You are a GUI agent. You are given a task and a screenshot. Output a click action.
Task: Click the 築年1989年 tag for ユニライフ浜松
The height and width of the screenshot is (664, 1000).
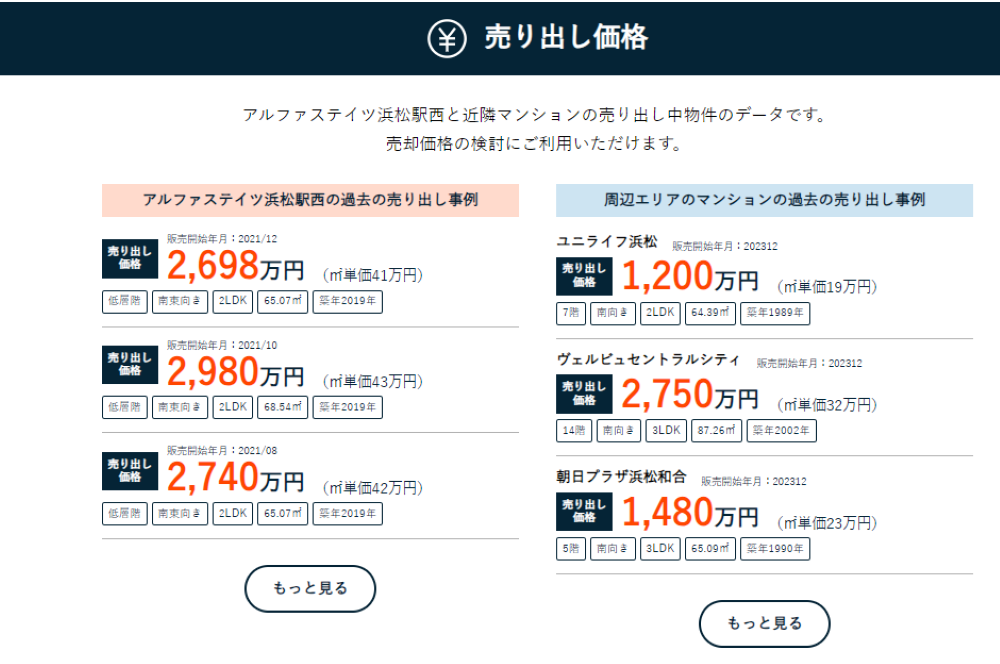click(775, 313)
